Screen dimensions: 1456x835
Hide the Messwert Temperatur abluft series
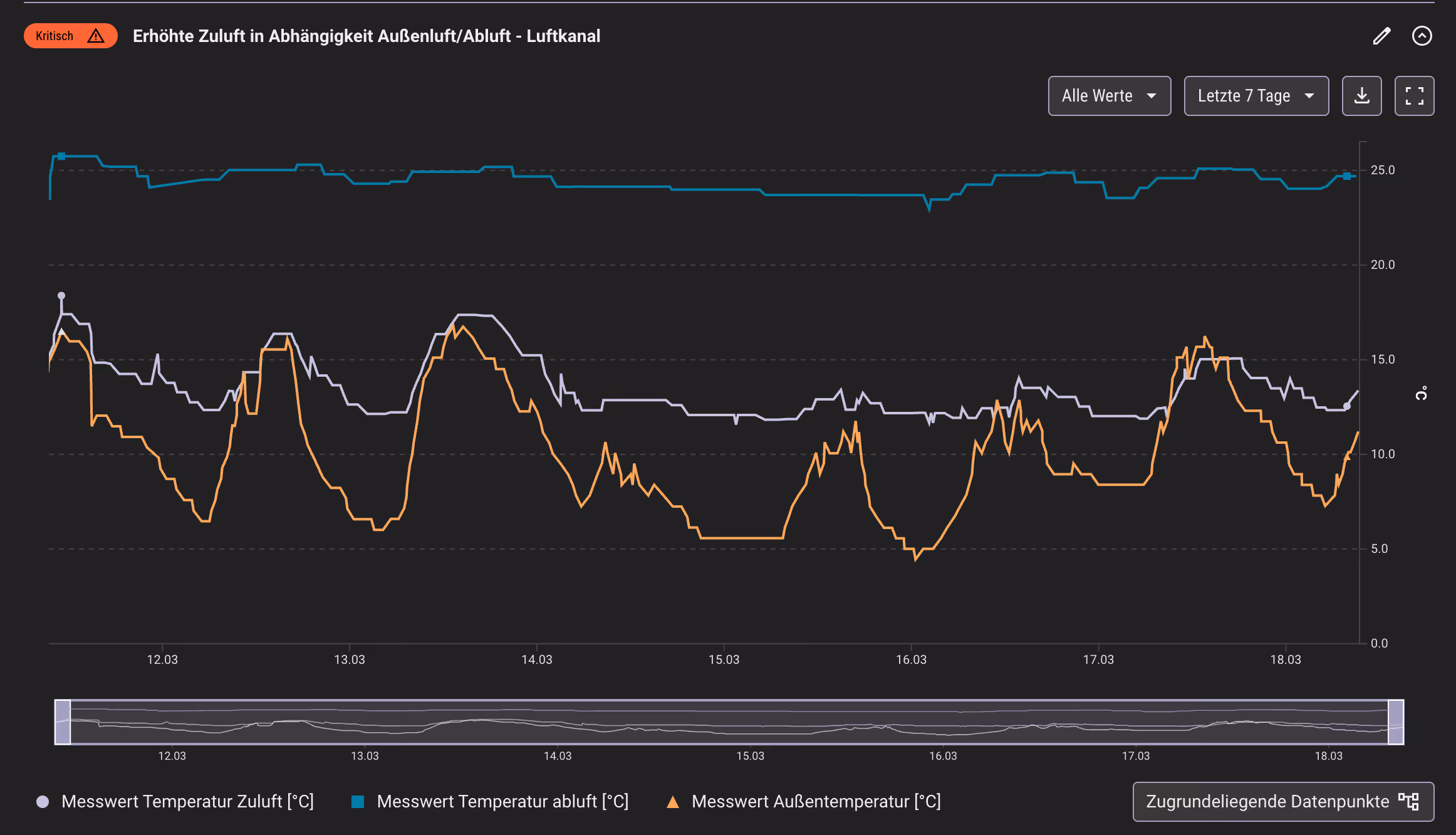501,801
